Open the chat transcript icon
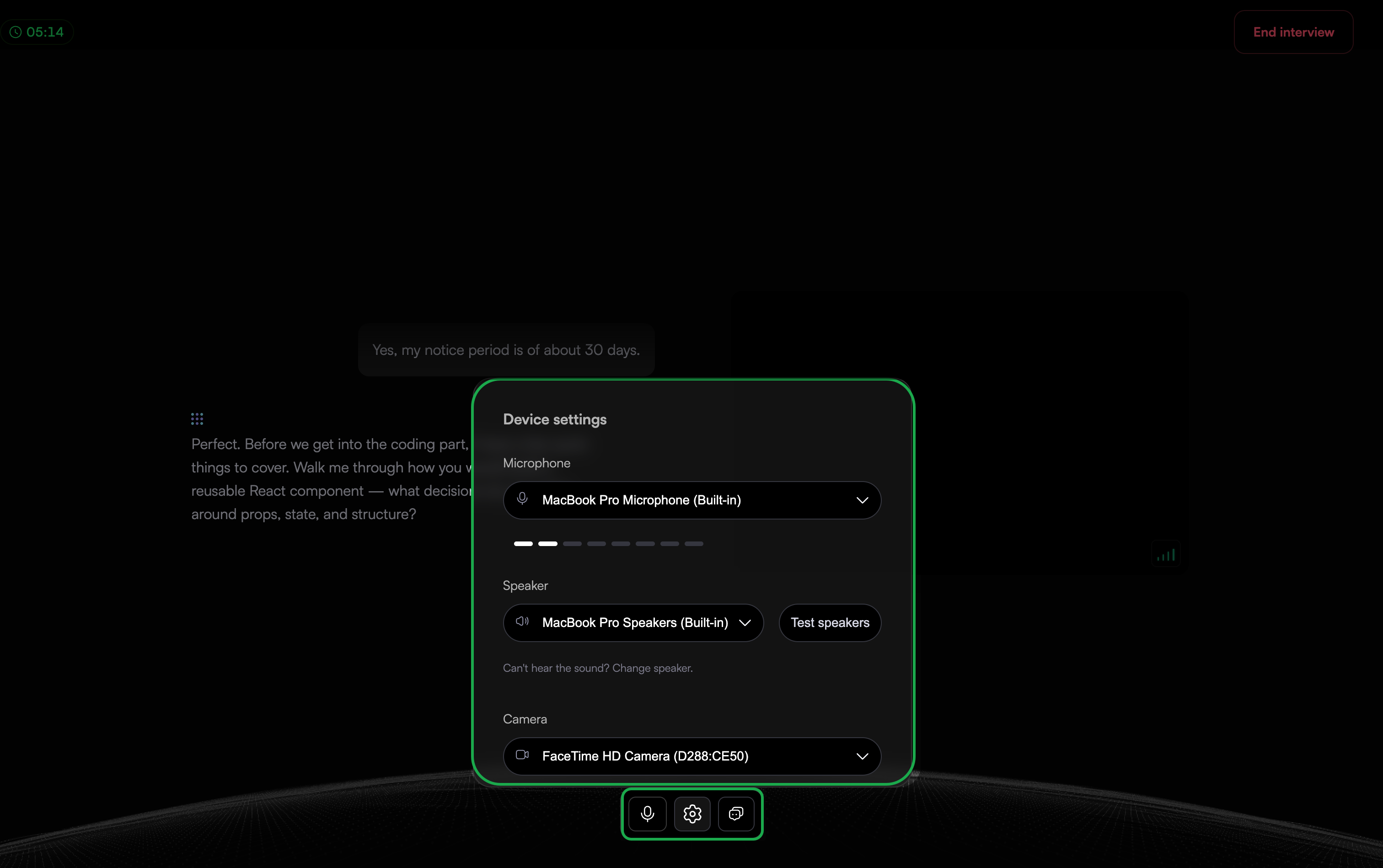Image resolution: width=1383 pixels, height=868 pixels. (x=736, y=814)
